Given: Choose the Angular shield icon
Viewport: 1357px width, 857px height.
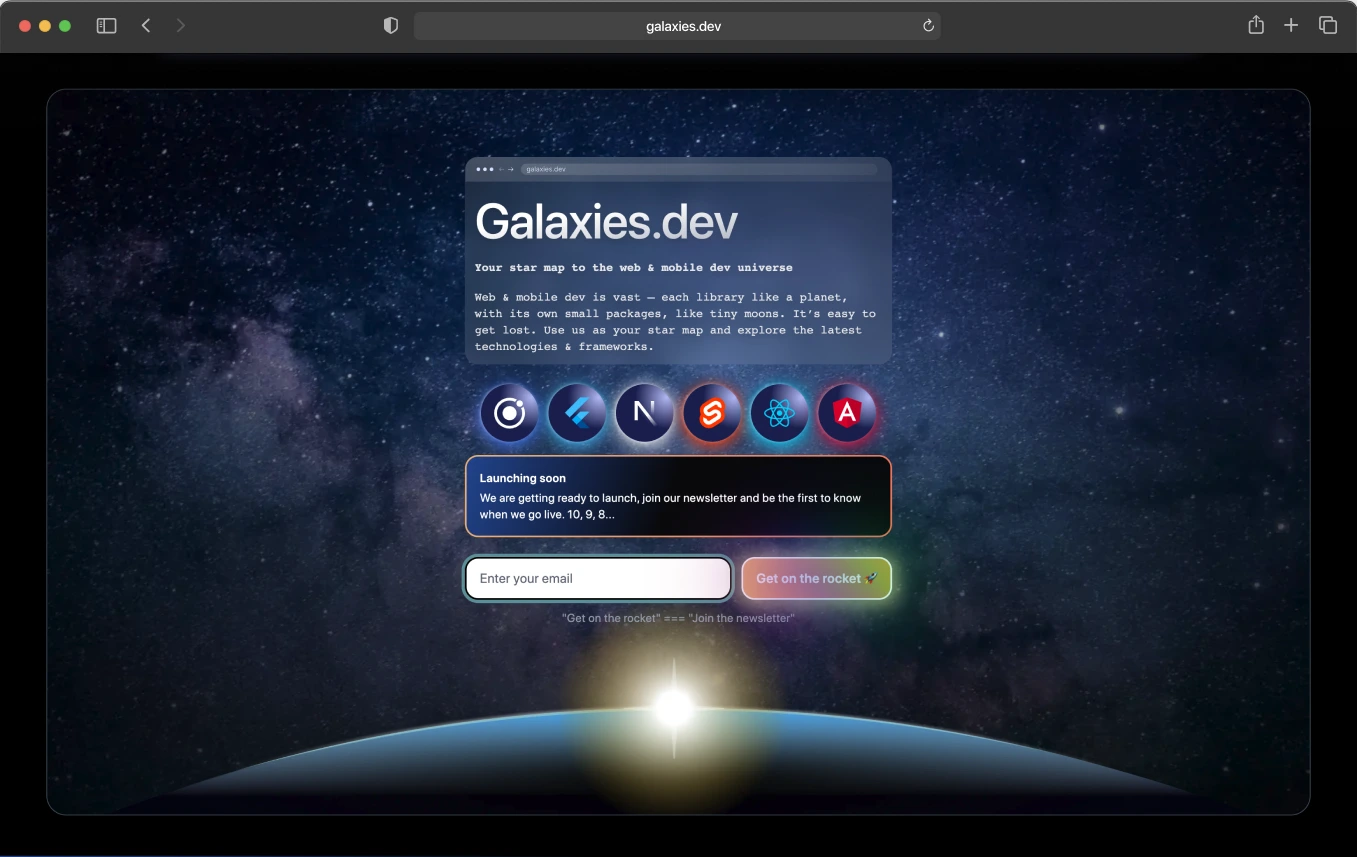Looking at the screenshot, I should pyautogui.click(x=847, y=413).
